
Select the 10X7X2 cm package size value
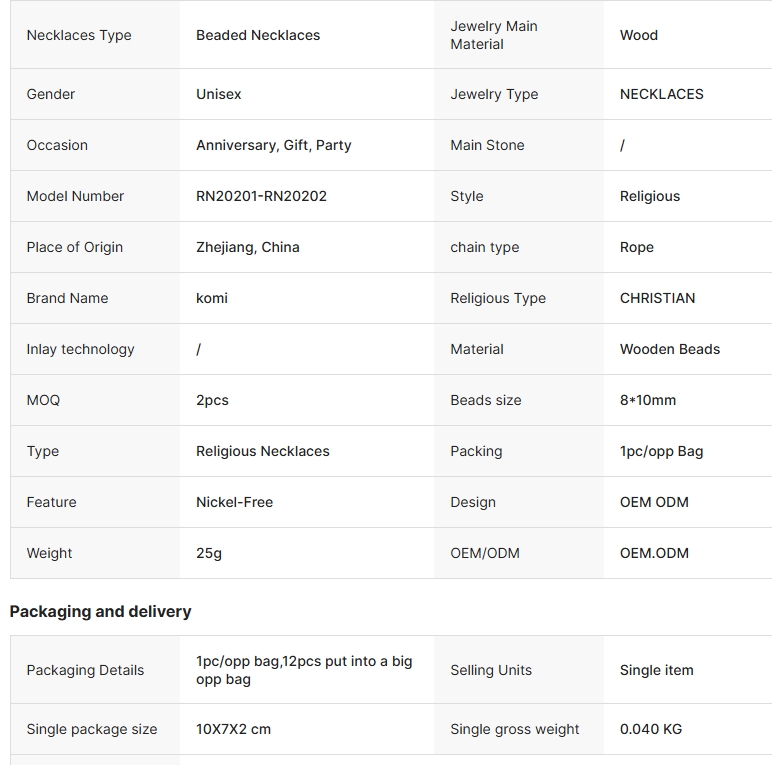click(x=233, y=729)
